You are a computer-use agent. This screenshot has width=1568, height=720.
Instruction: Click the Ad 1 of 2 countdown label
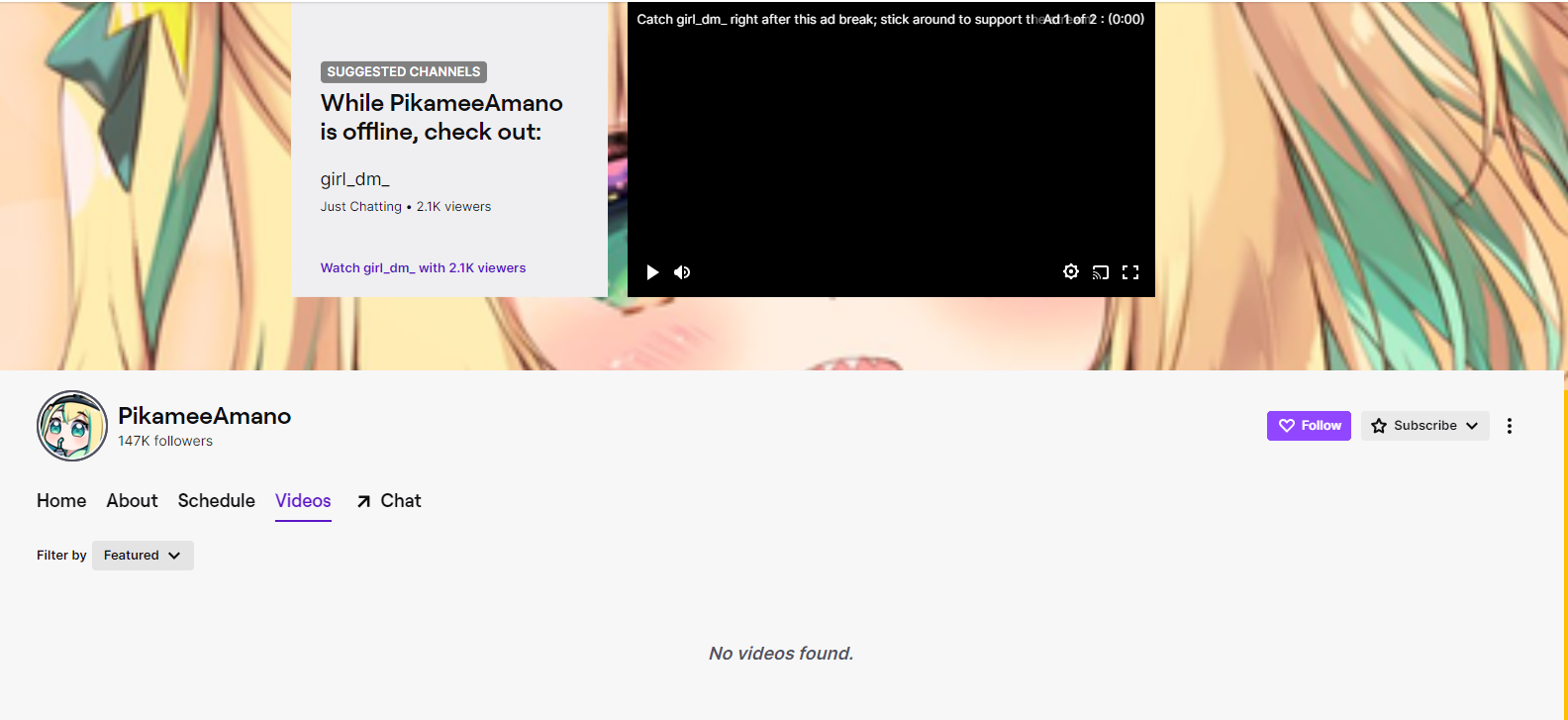(1094, 19)
